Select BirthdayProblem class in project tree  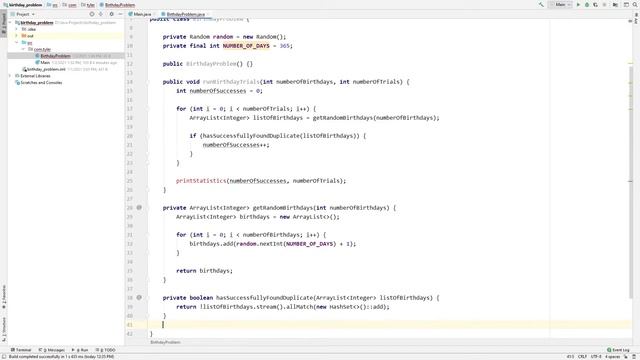point(55,56)
